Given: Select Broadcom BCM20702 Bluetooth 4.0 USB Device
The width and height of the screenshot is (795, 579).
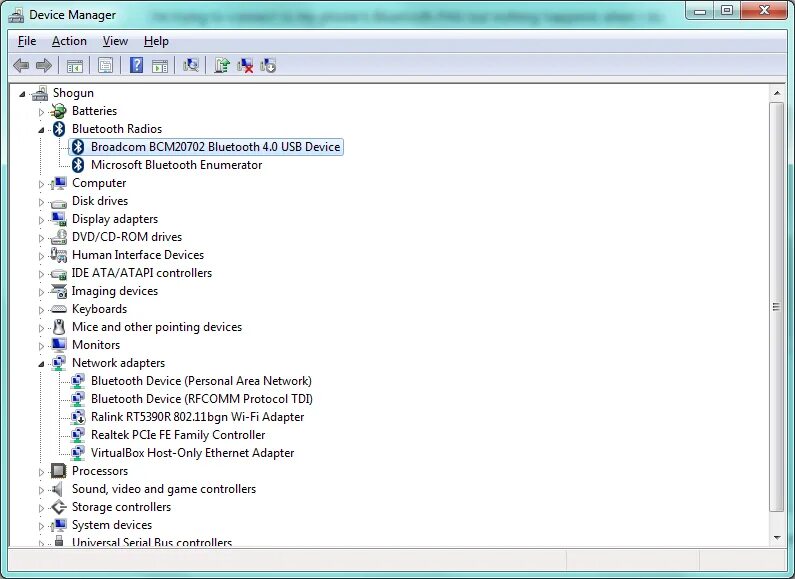Looking at the screenshot, I should [x=215, y=147].
